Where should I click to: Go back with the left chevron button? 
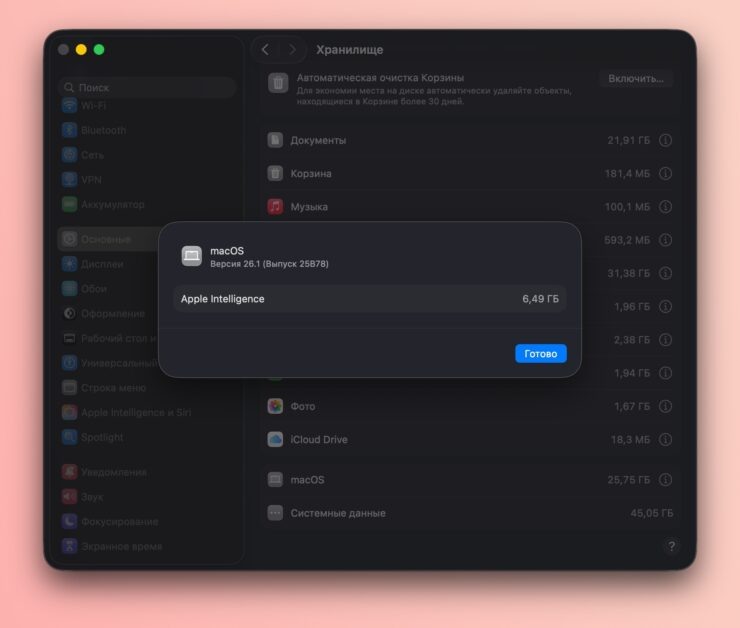click(x=265, y=50)
